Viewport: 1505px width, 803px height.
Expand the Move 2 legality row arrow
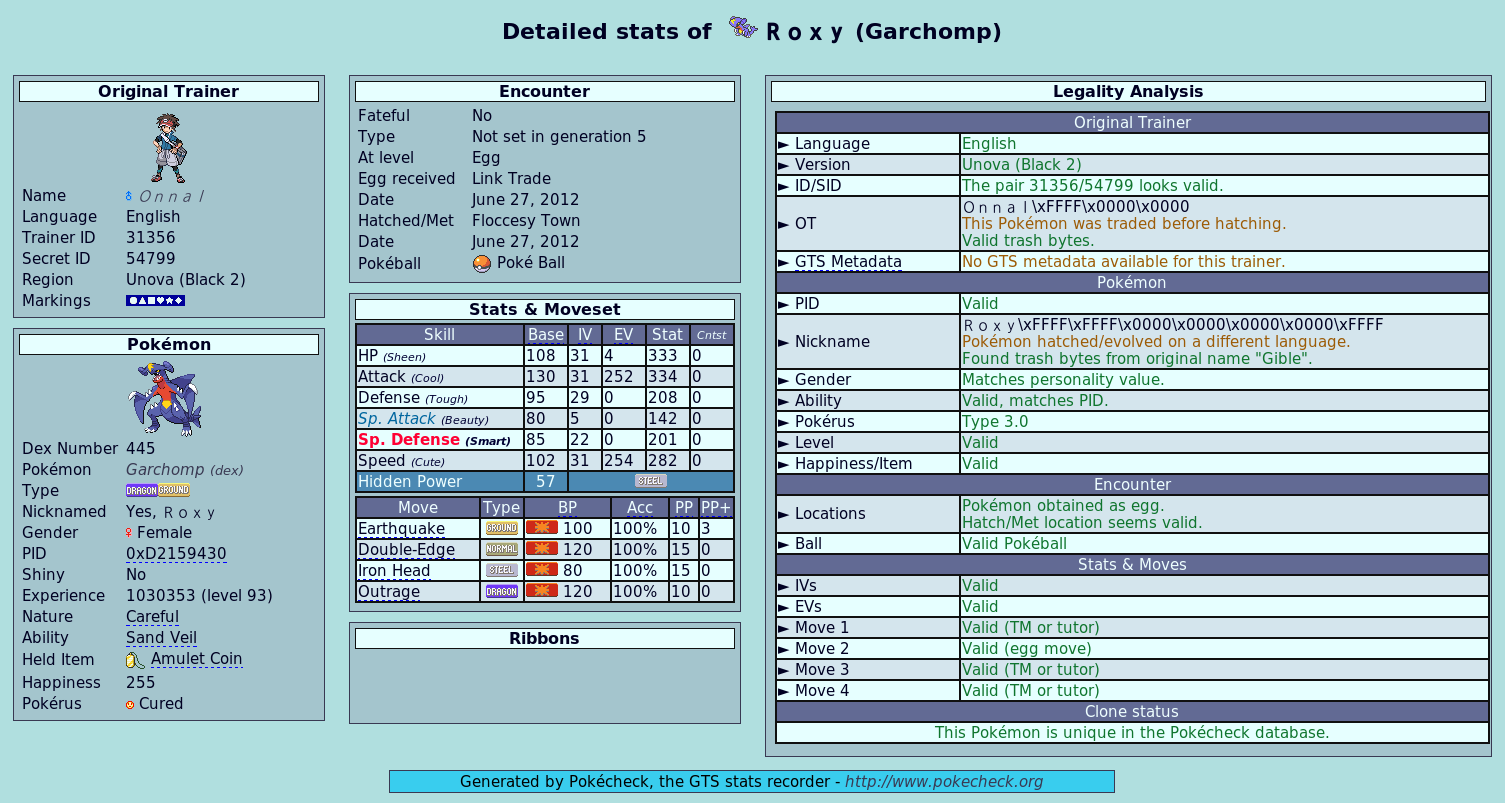coord(784,649)
